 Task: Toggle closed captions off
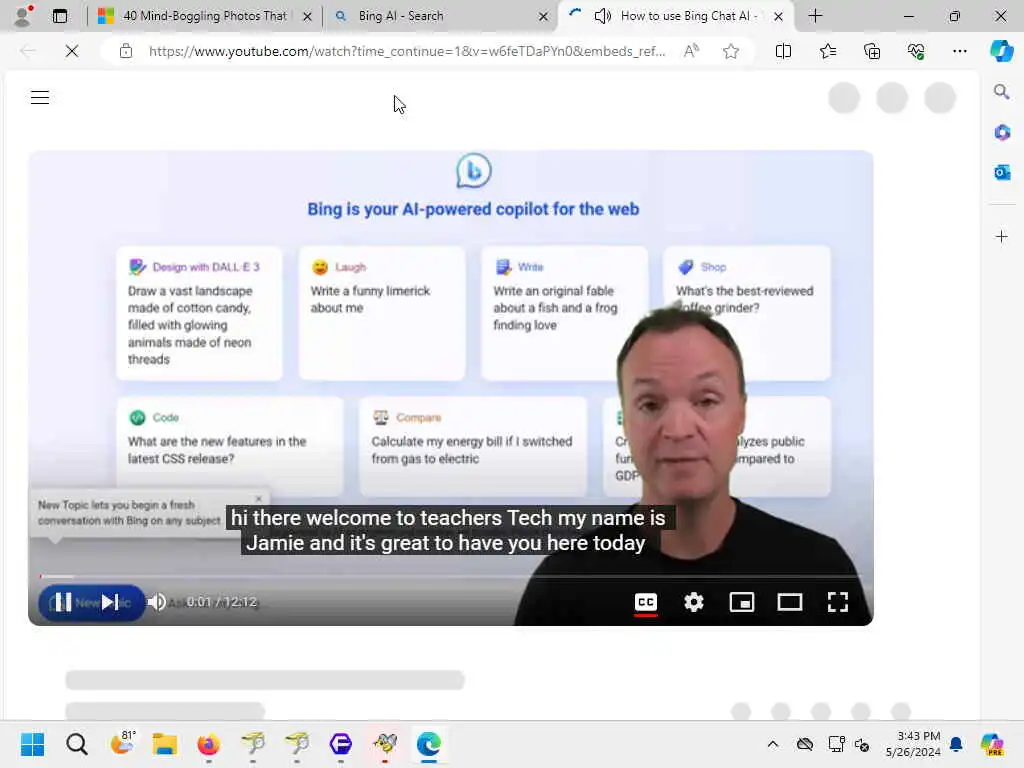pyautogui.click(x=646, y=602)
